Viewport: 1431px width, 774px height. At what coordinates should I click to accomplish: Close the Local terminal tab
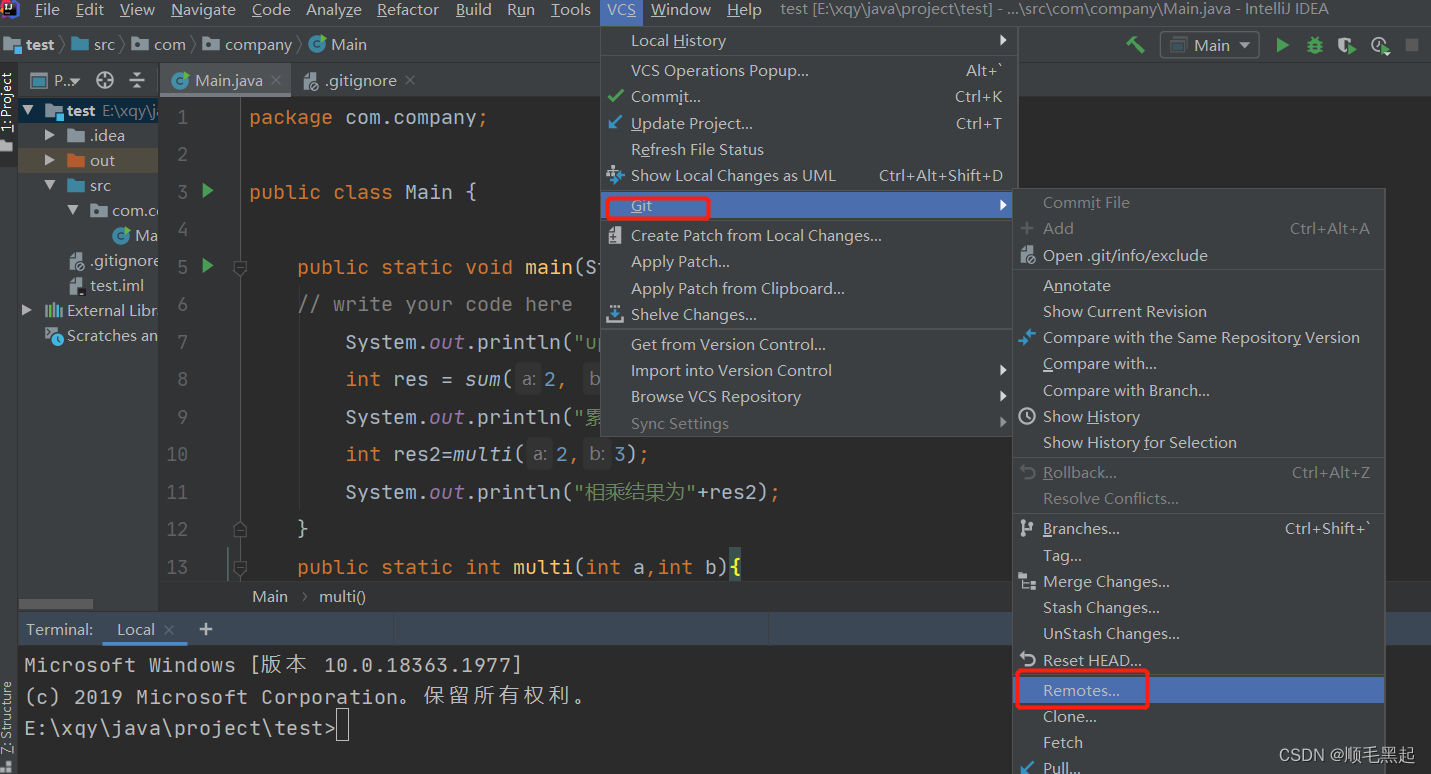(169, 630)
